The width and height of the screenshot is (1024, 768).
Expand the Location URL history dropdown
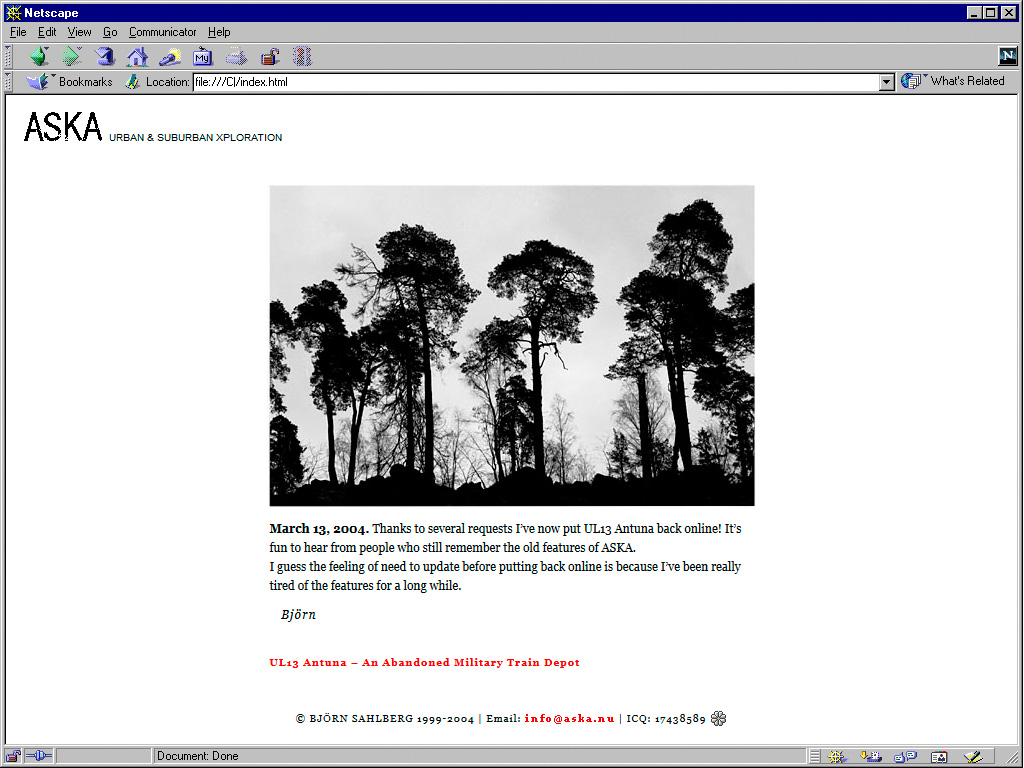click(x=887, y=82)
